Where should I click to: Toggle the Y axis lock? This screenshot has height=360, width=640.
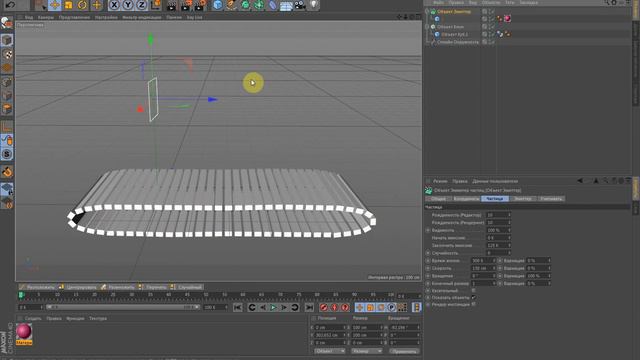pyautogui.click(x=128, y=5)
